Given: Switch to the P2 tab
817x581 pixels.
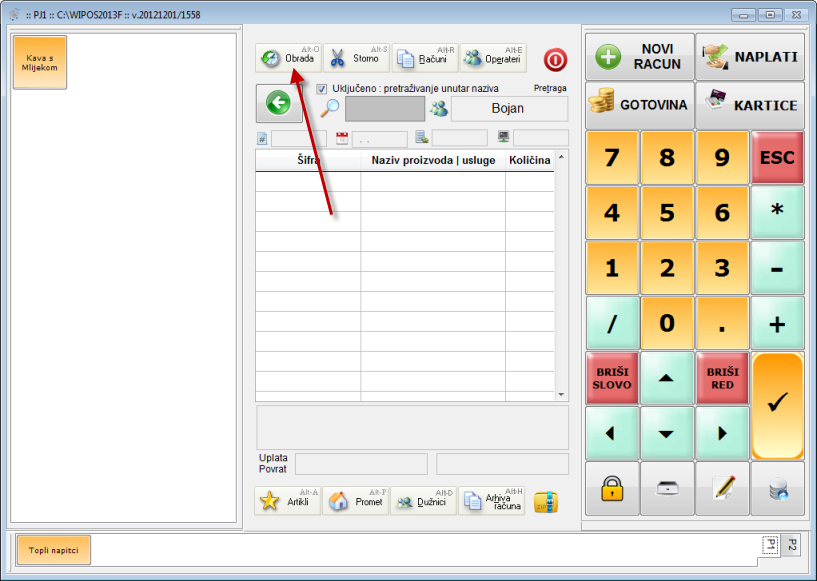Looking at the screenshot, I should tap(791, 544).
